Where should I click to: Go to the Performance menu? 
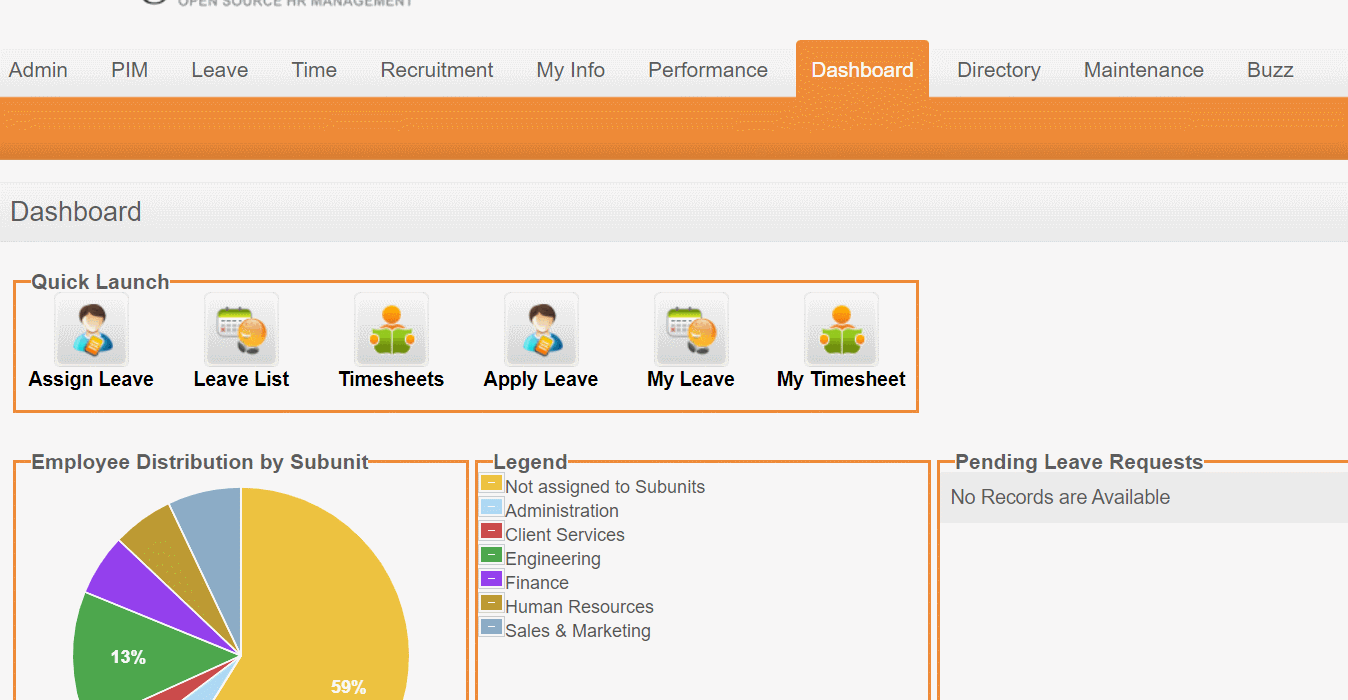pyautogui.click(x=708, y=70)
